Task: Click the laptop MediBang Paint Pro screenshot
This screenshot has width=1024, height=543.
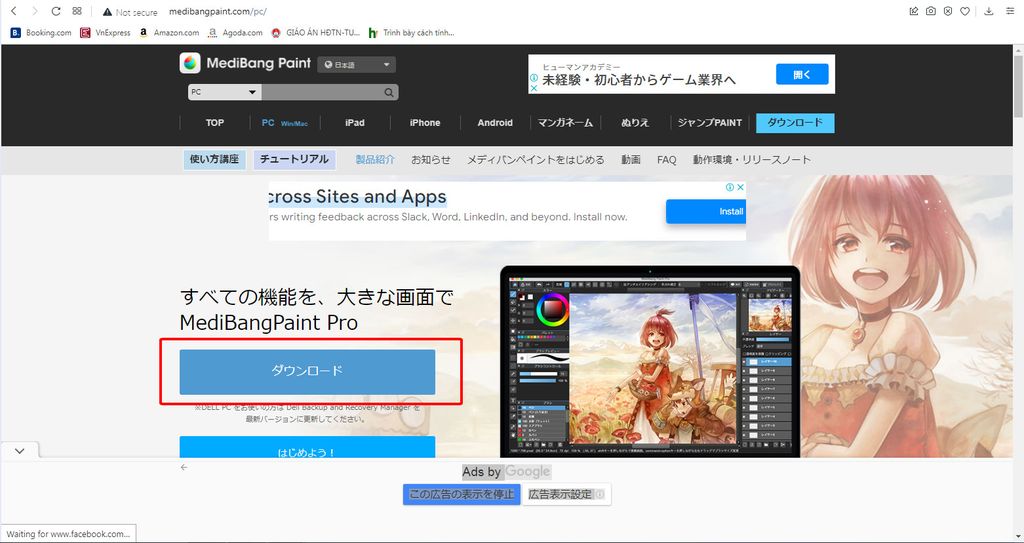Action: (x=650, y=361)
